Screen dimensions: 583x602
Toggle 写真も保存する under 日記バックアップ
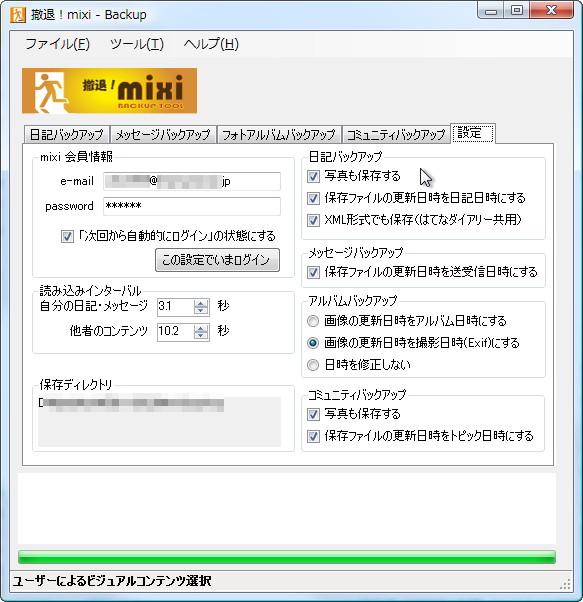[313, 176]
